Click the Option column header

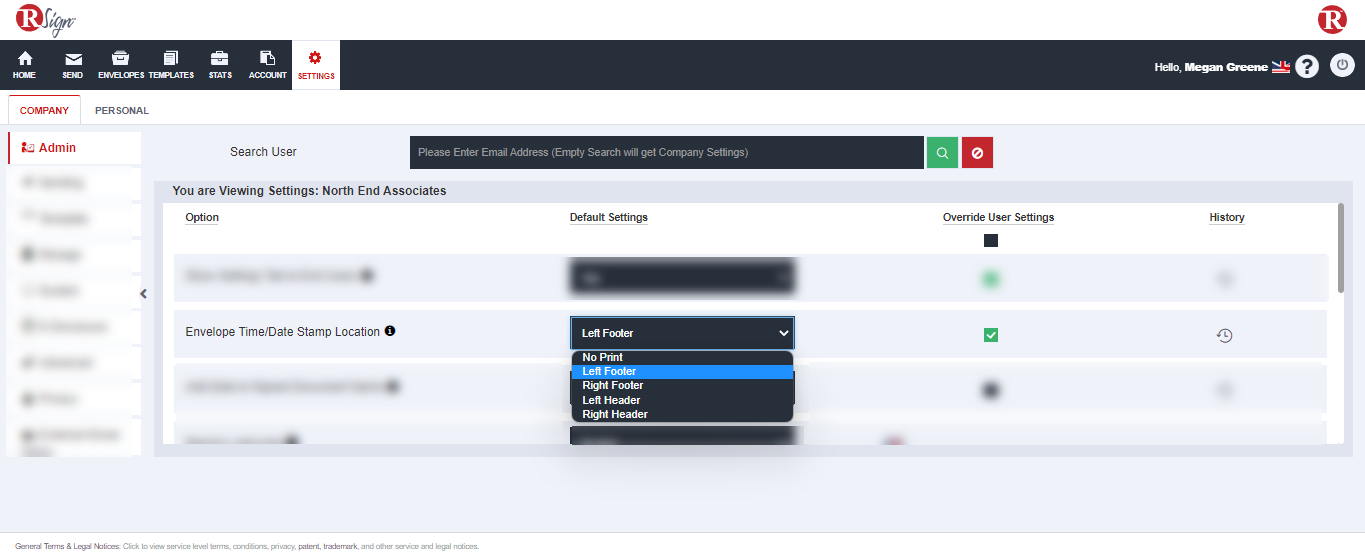pos(202,217)
